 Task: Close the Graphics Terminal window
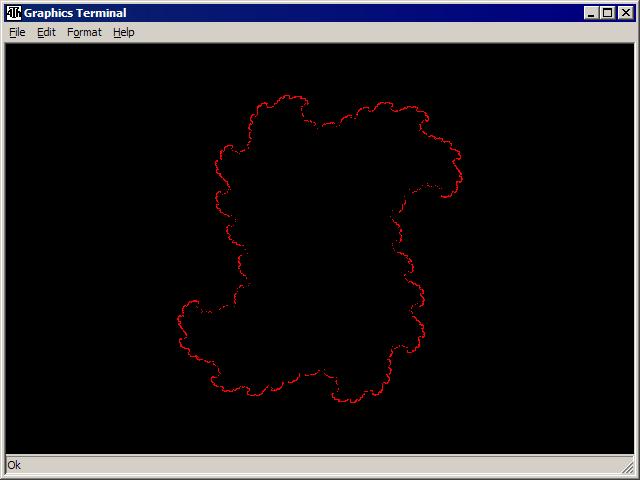pyautogui.click(x=626, y=13)
